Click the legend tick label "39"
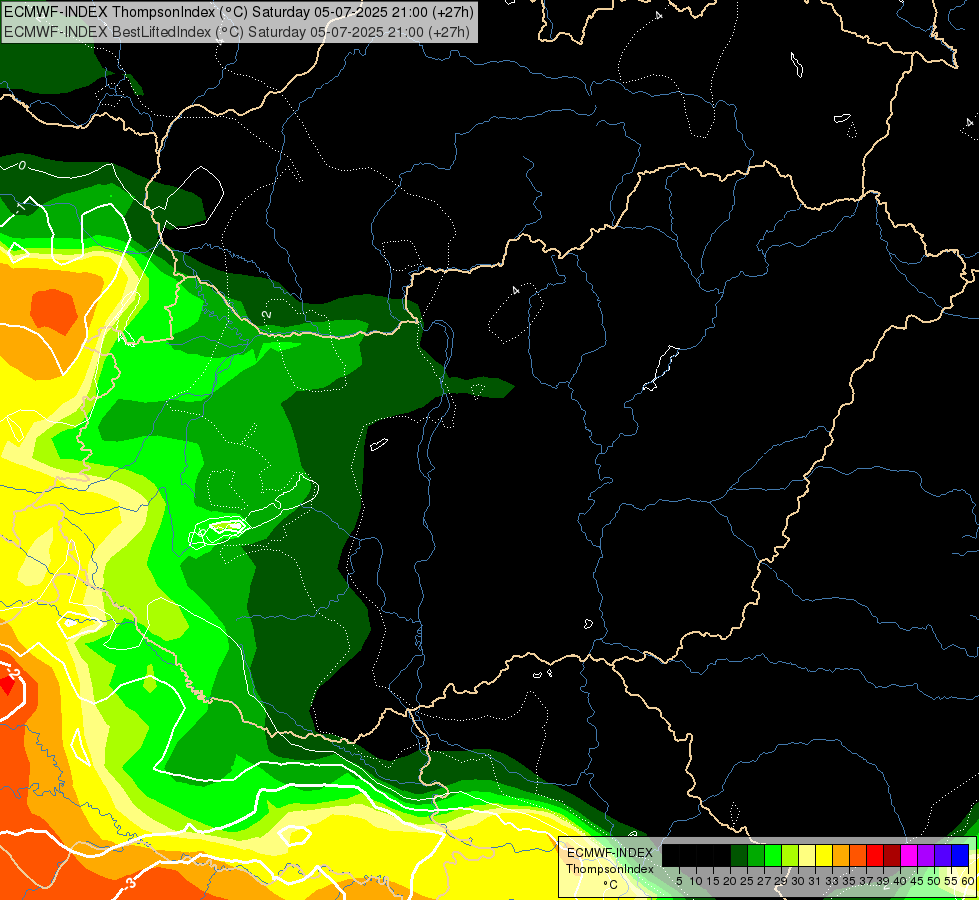The height and width of the screenshot is (900, 979). pyautogui.click(x=883, y=881)
